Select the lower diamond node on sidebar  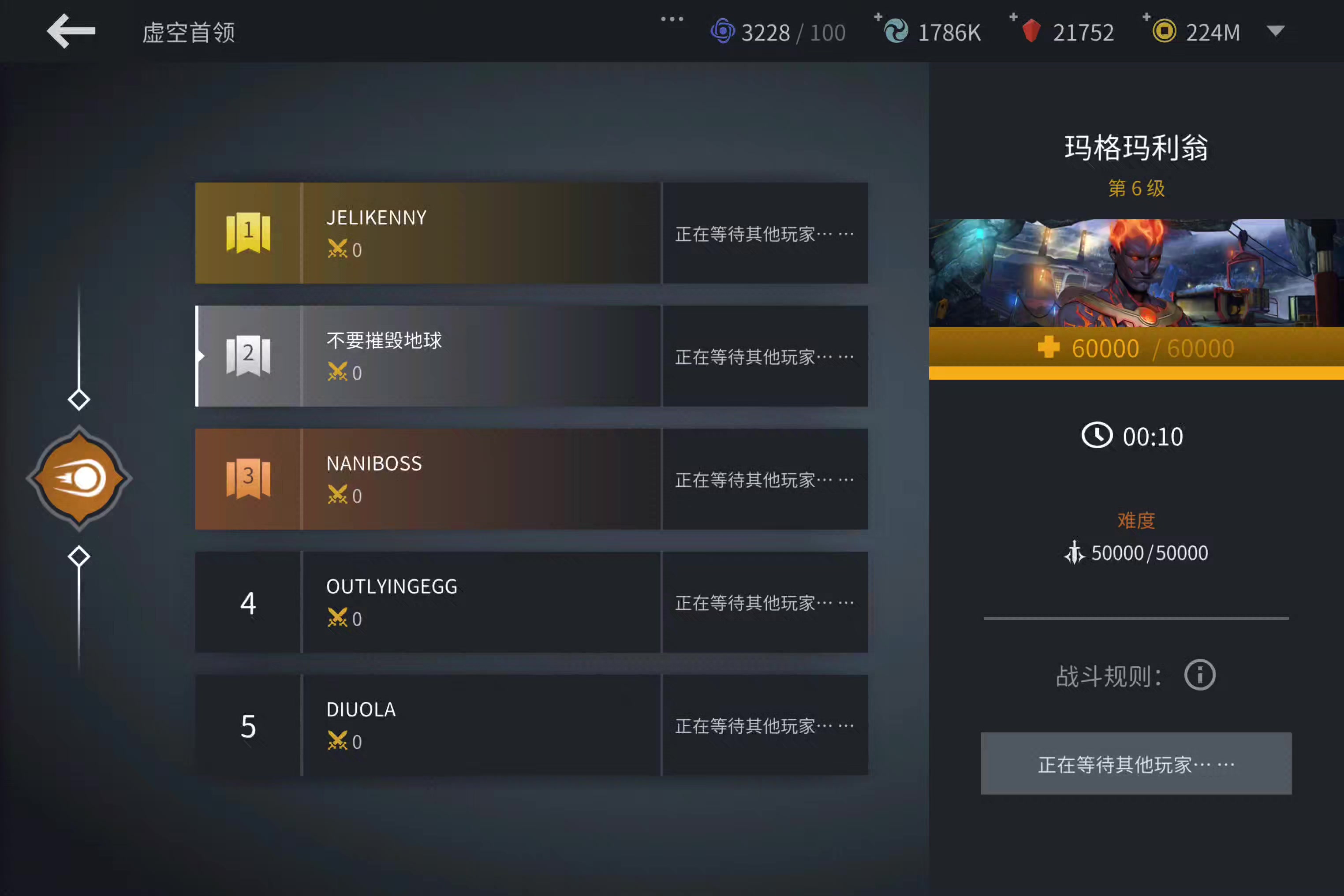(79, 556)
